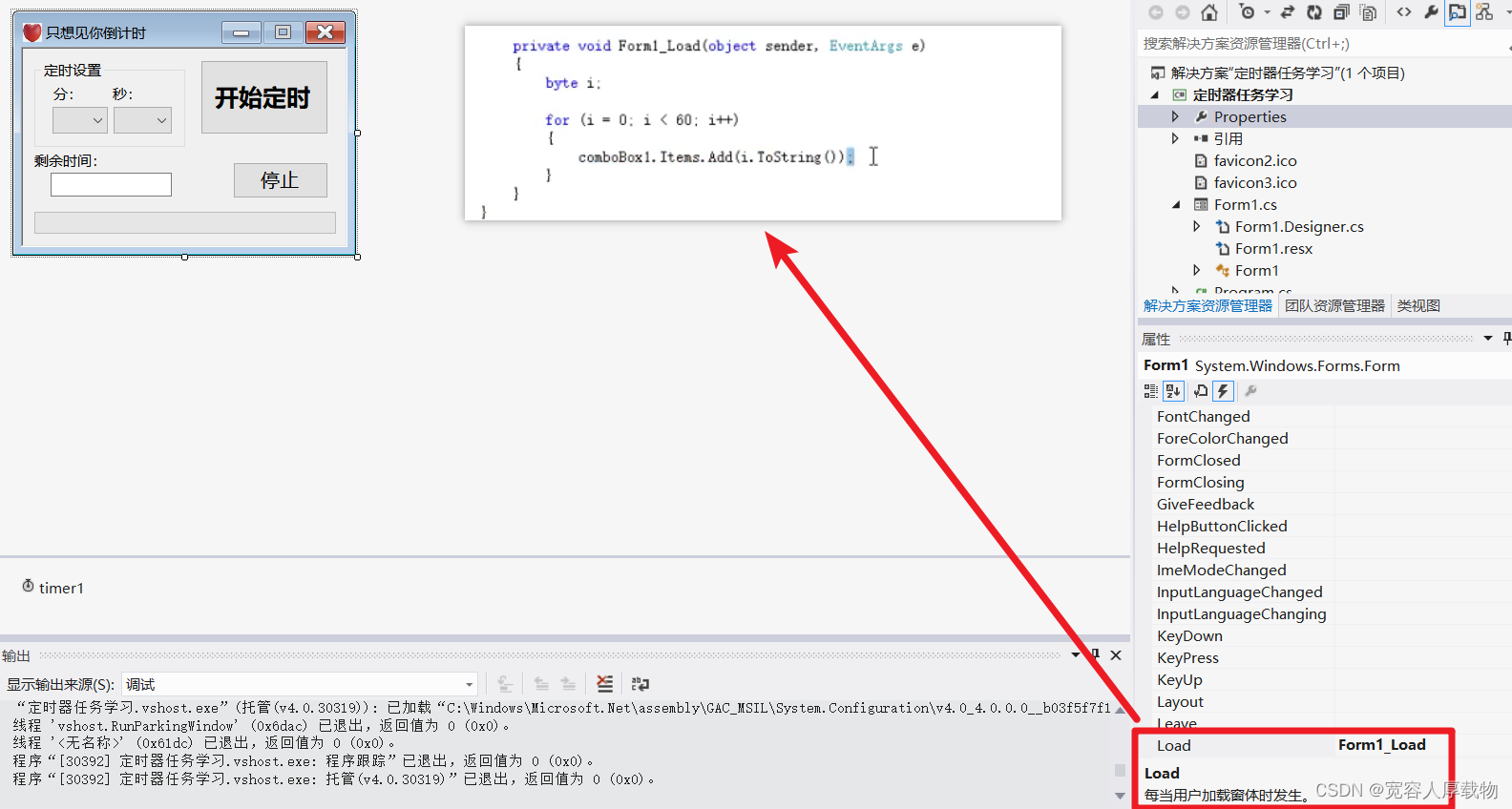Select Form1.resx file
The image size is (1512, 809).
[1273, 248]
